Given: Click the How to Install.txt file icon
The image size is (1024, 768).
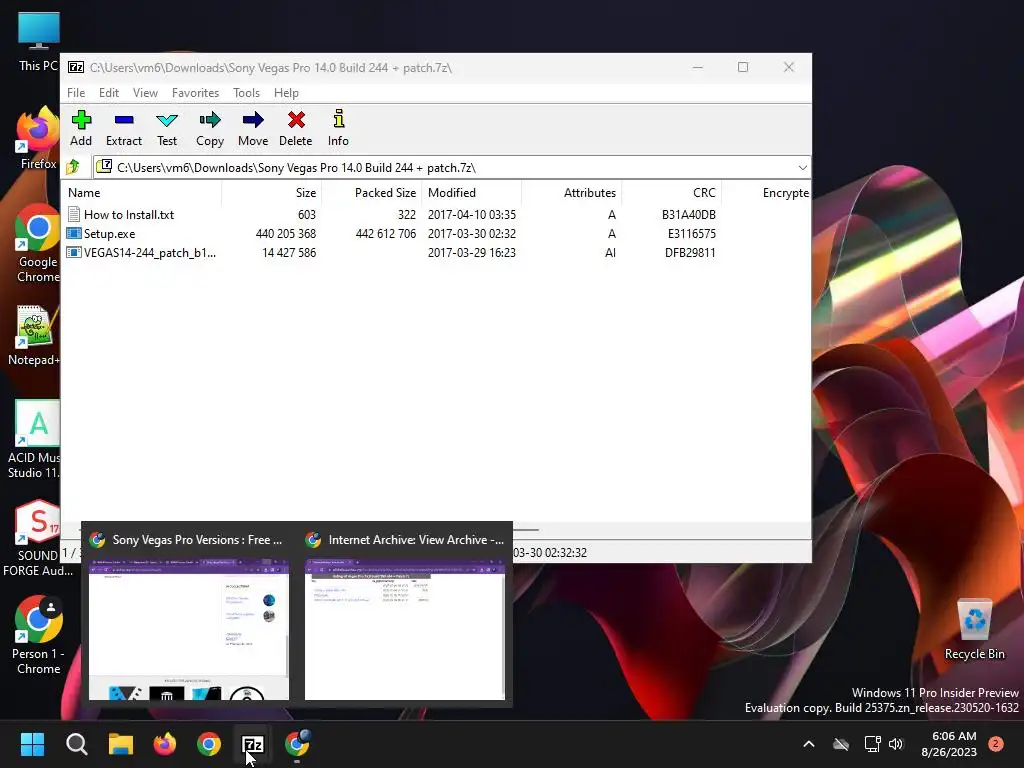Looking at the screenshot, I should pyautogui.click(x=74, y=214).
